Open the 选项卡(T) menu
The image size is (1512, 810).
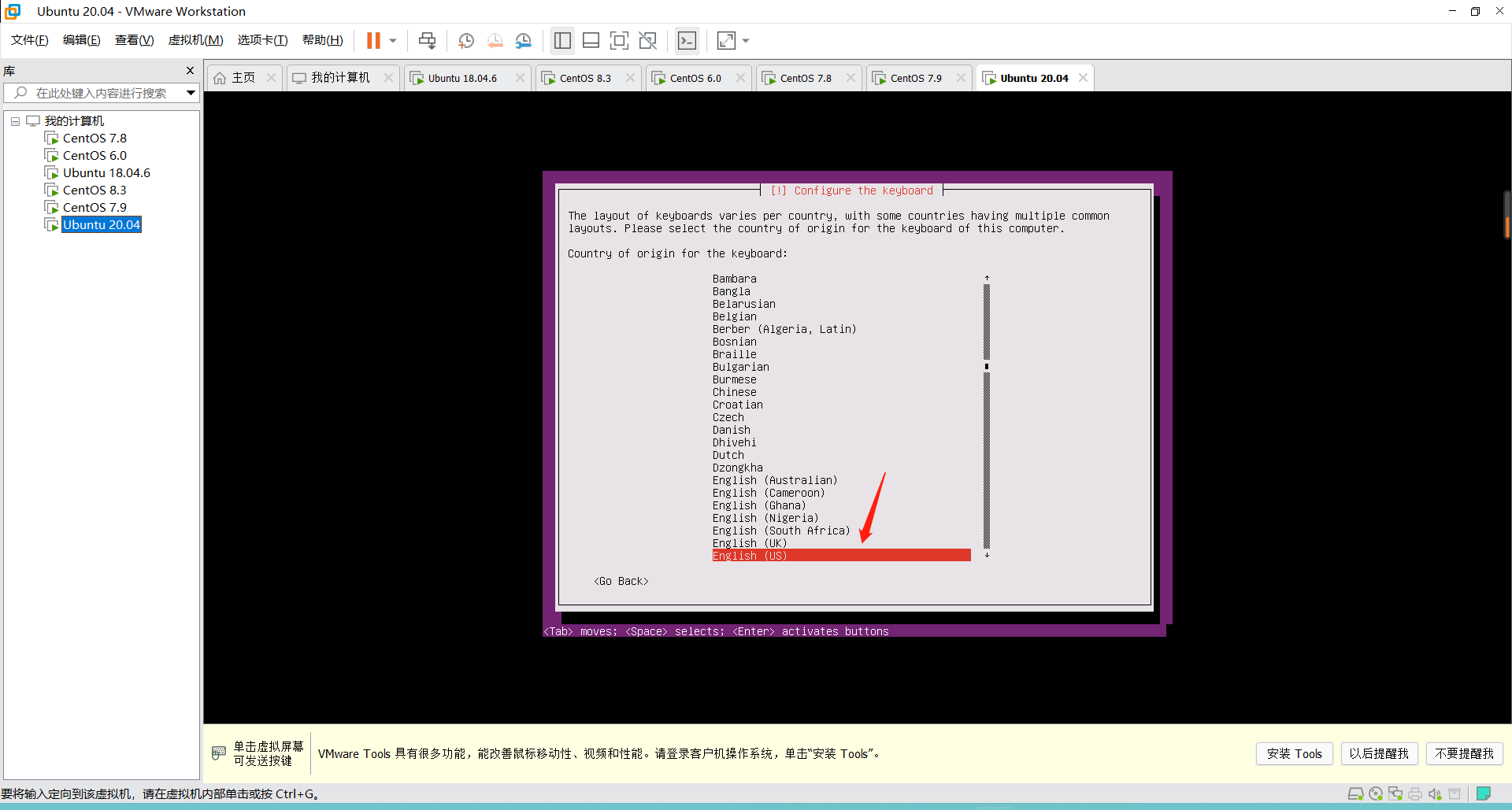[263, 40]
